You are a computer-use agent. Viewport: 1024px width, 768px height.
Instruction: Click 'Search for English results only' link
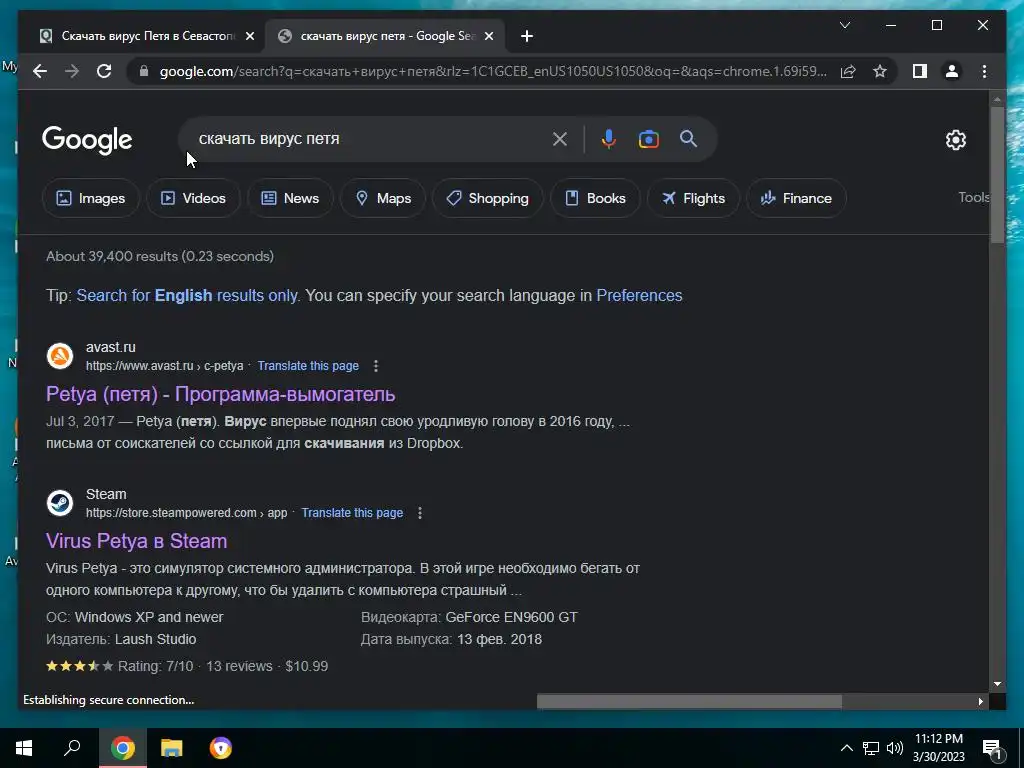tap(187, 295)
